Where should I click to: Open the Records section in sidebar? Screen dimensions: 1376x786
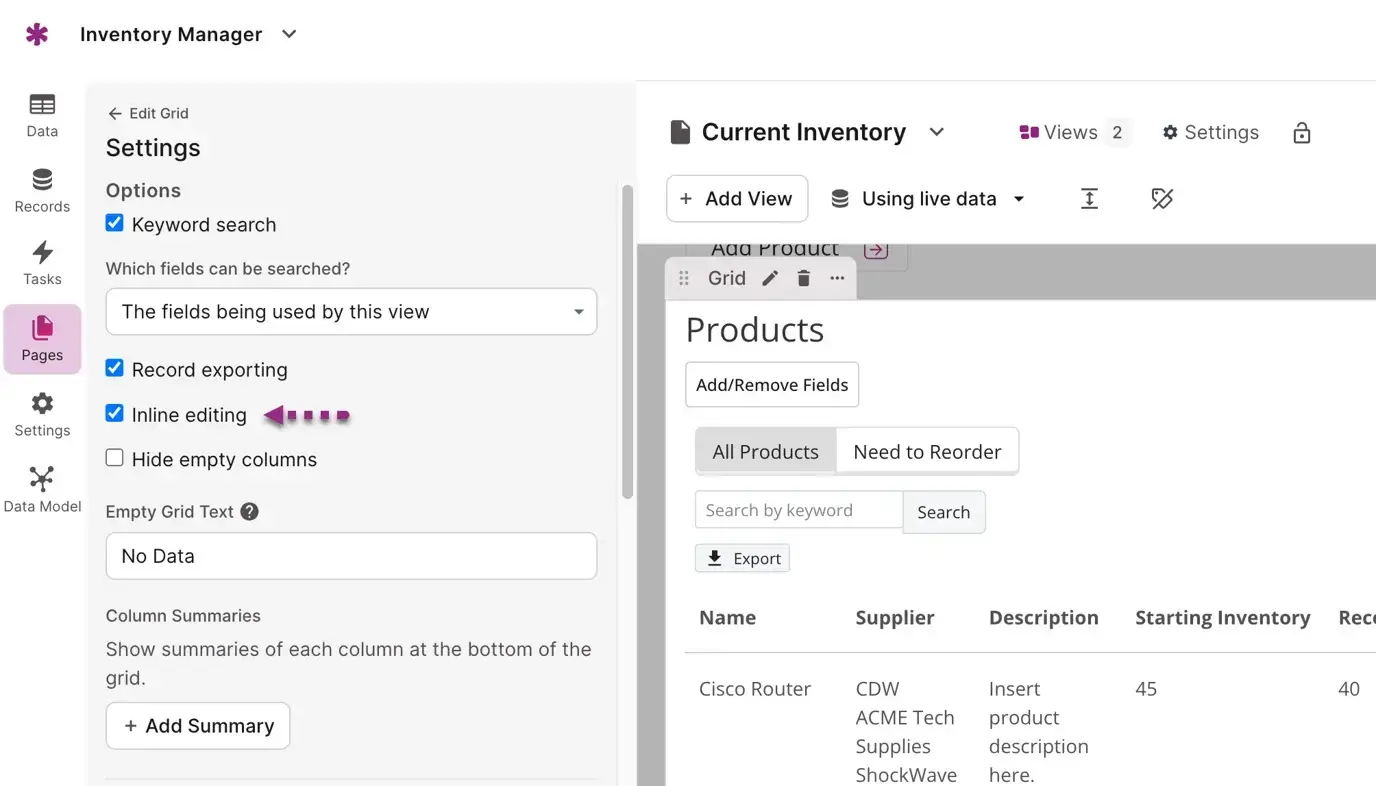pos(42,190)
